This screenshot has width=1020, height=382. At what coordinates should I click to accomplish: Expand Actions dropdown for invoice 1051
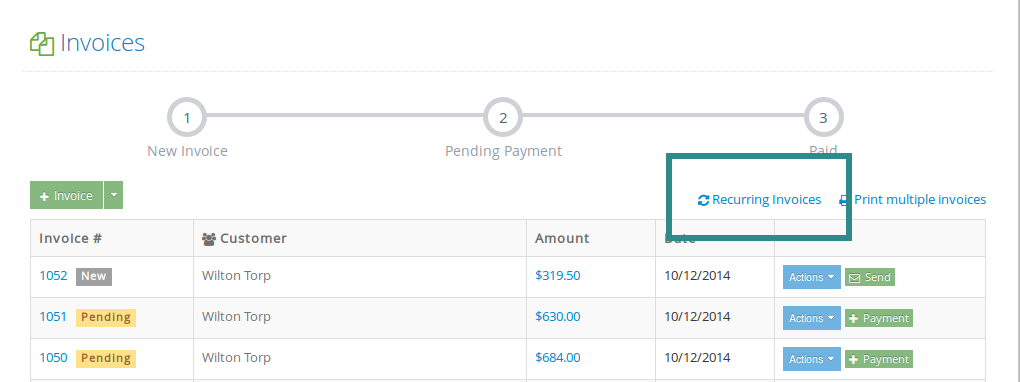coord(812,318)
